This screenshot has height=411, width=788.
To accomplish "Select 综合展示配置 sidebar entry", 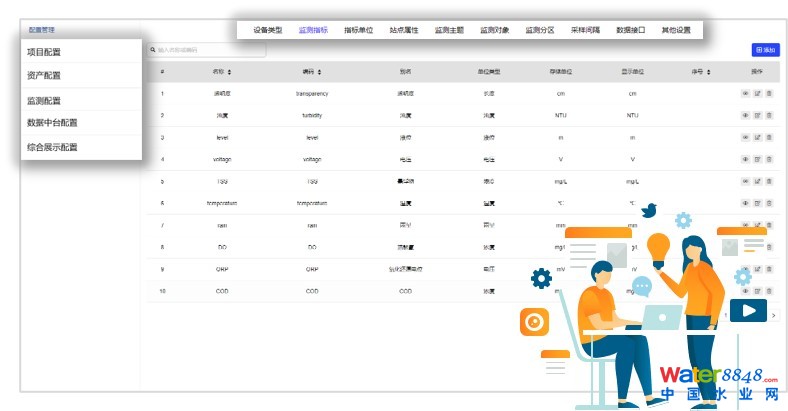I will [52, 147].
